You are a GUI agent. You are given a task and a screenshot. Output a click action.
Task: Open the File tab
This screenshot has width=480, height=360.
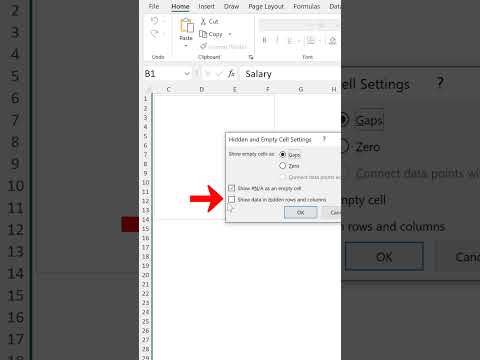[154, 6]
